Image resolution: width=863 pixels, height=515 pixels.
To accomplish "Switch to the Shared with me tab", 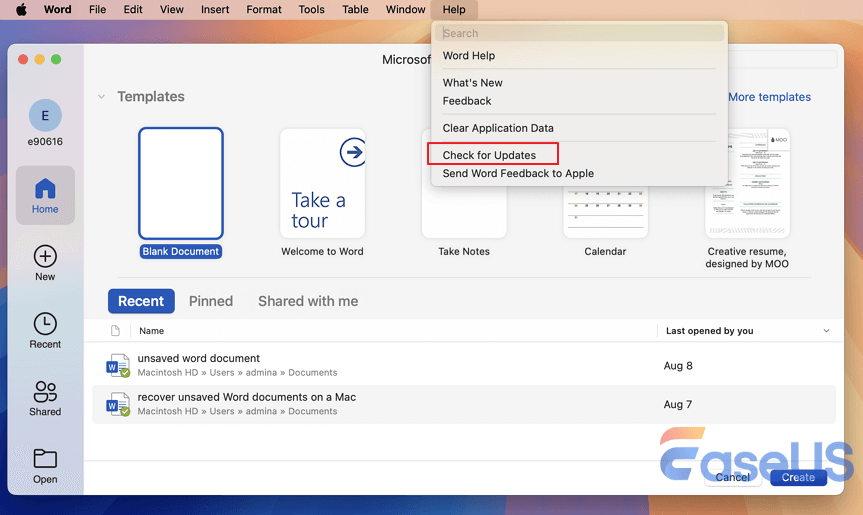I will point(308,301).
